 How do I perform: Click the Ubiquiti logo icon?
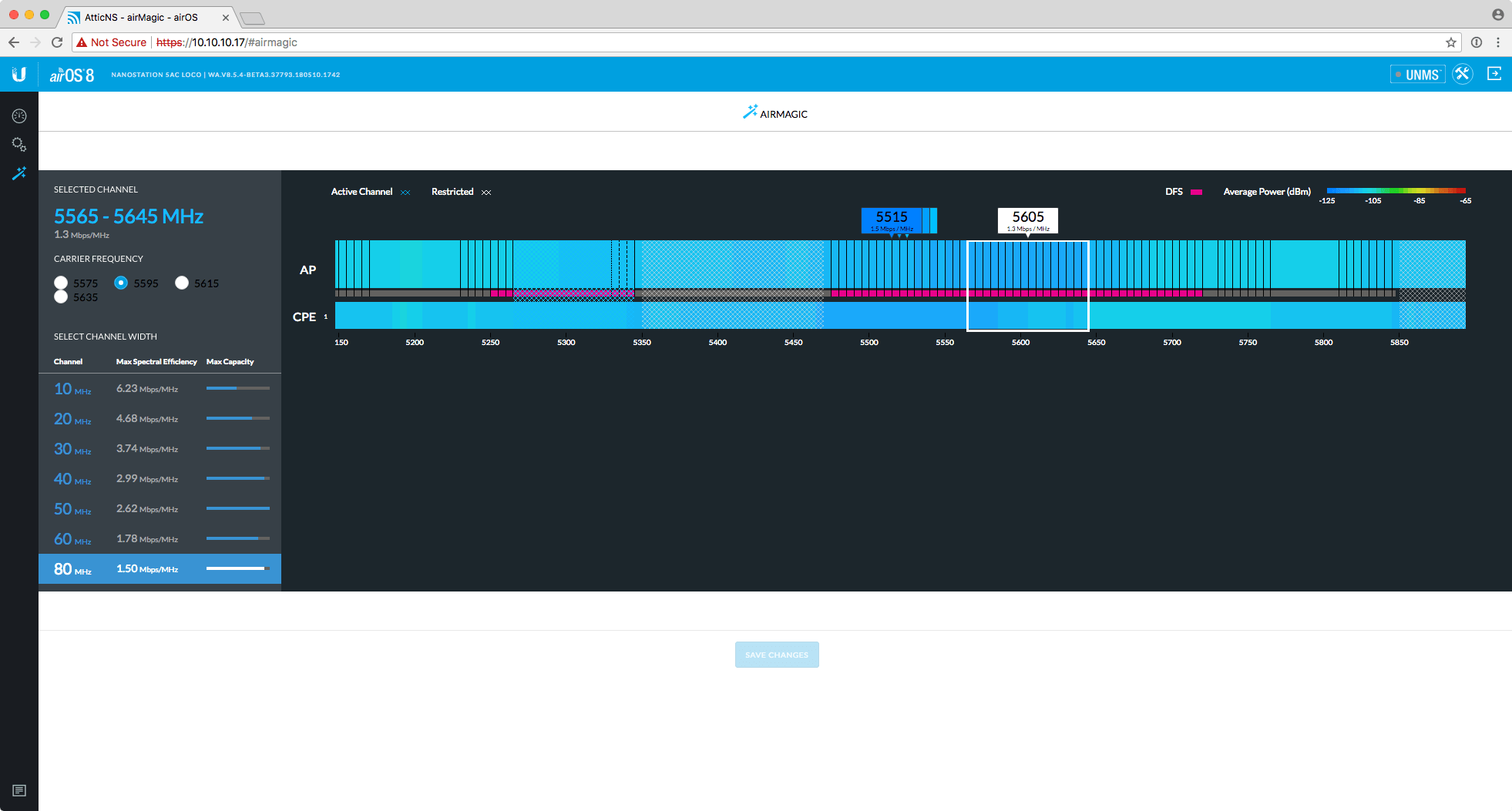(19, 75)
